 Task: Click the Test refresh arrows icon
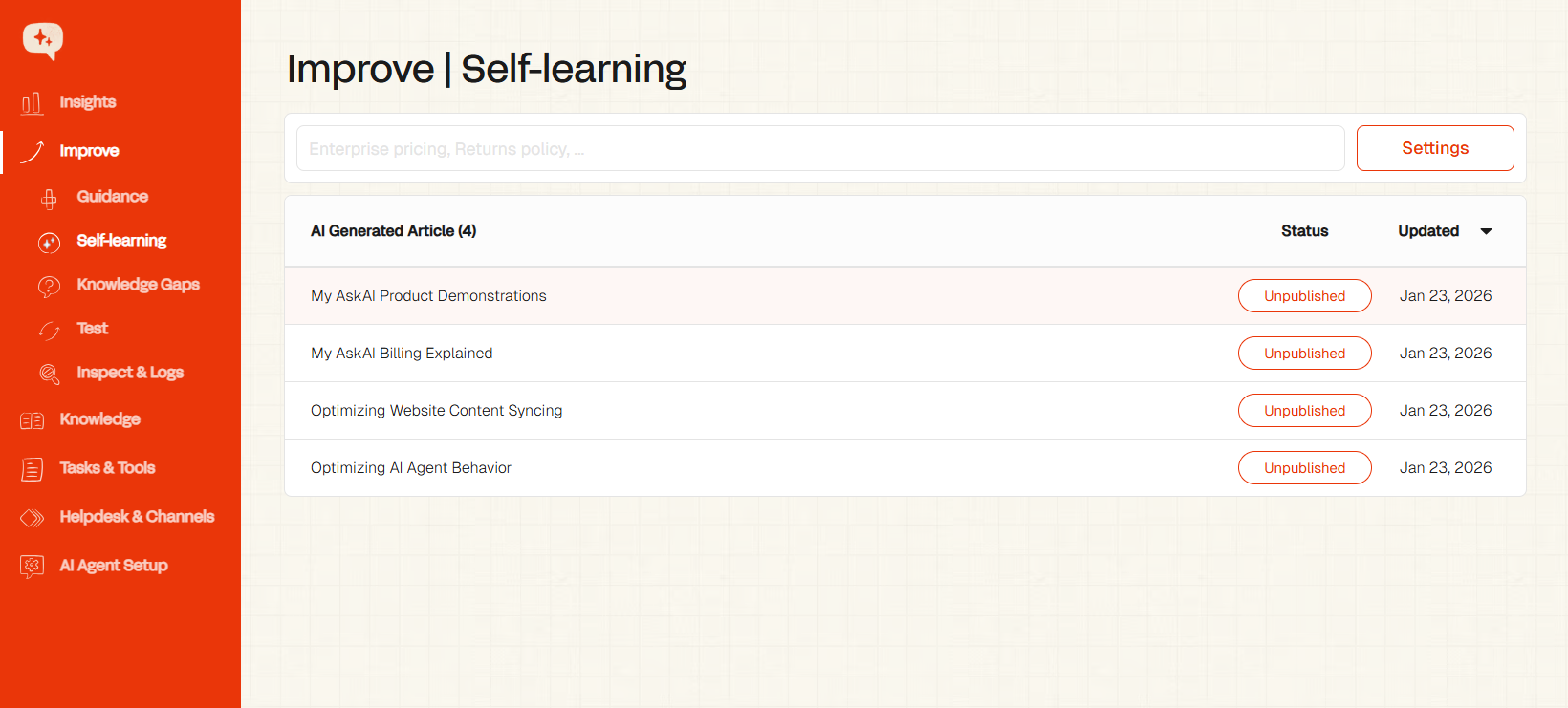click(50, 330)
